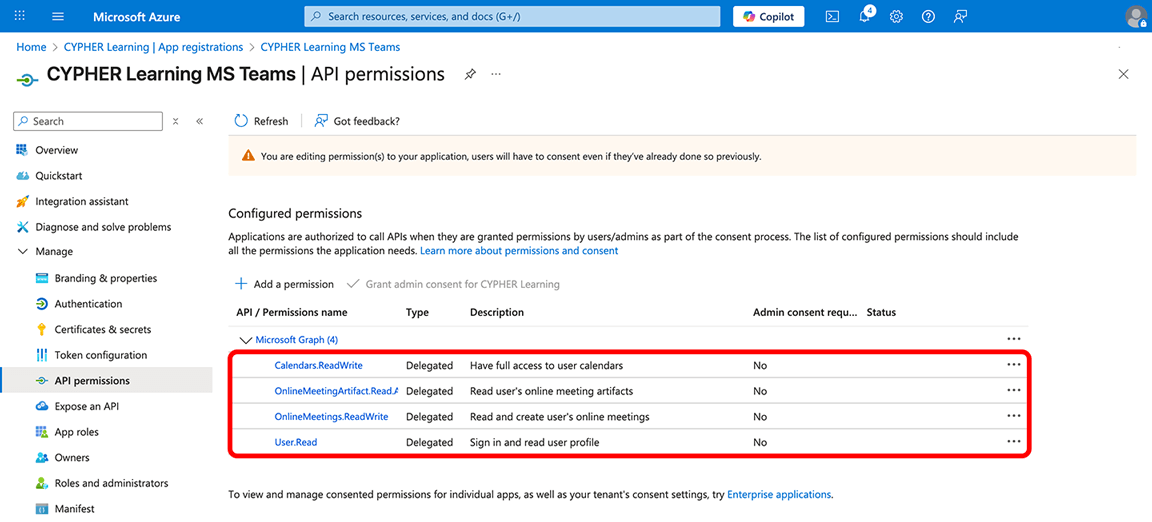Screen dimensions: 1152x522
Task: Select API permissions in the sidebar
Action: pyautogui.click(x=107, y=381)
